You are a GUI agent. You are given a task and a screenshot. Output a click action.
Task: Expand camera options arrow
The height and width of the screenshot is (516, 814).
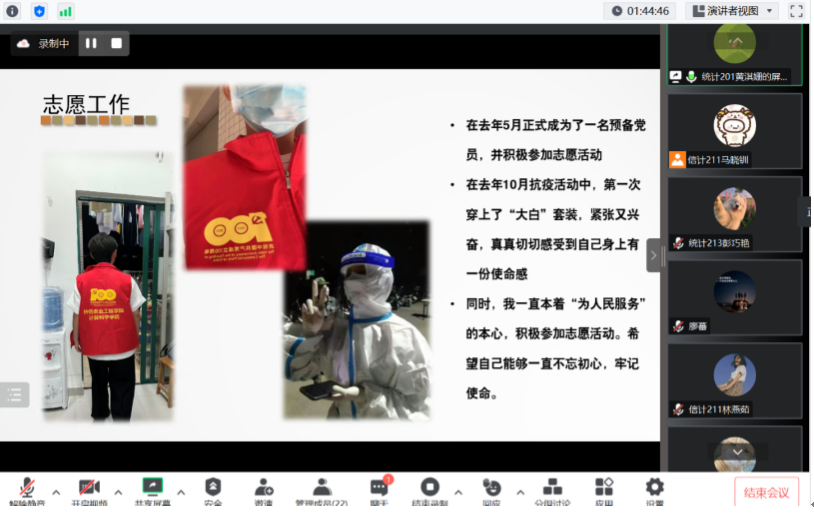pos(118,492)
